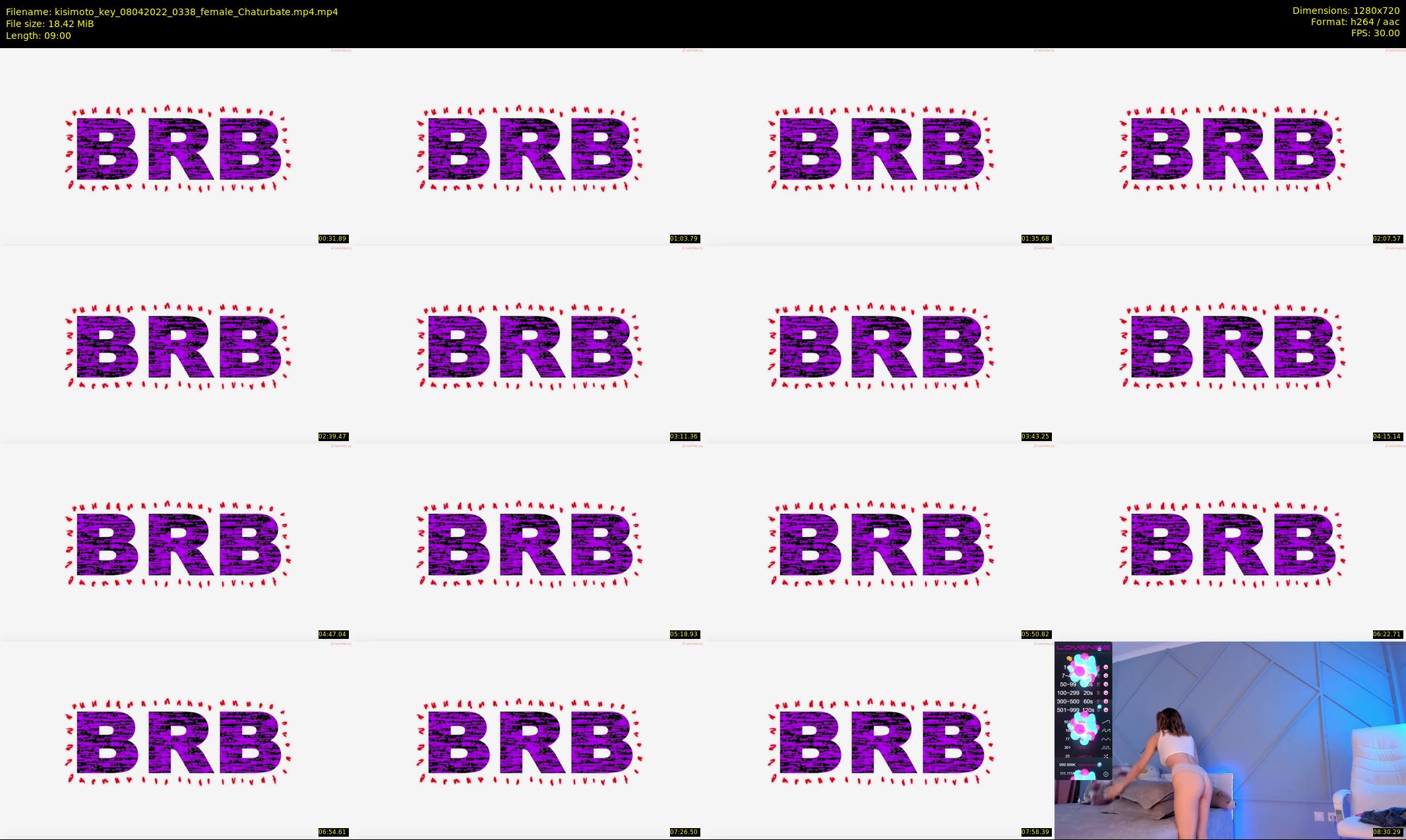Select the BRB frame at 01:03.79
This screenshot has width=1406, height=840.
click(527, 146)
